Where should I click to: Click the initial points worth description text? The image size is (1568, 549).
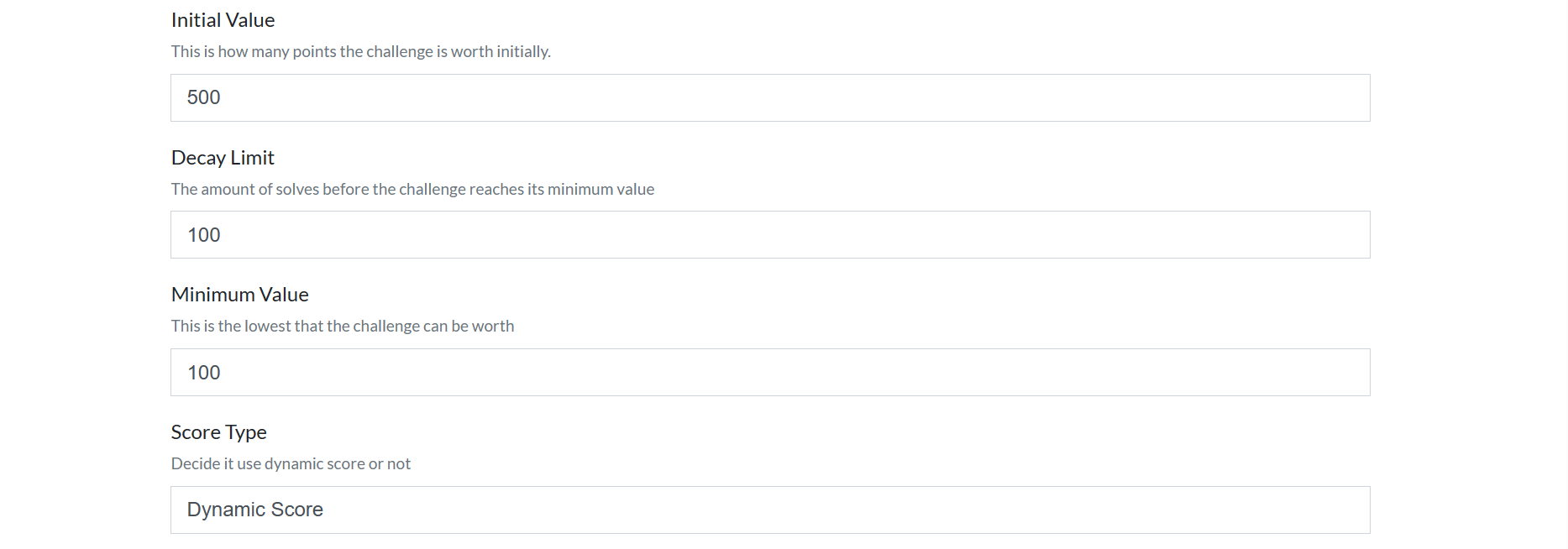coord(360,51)
